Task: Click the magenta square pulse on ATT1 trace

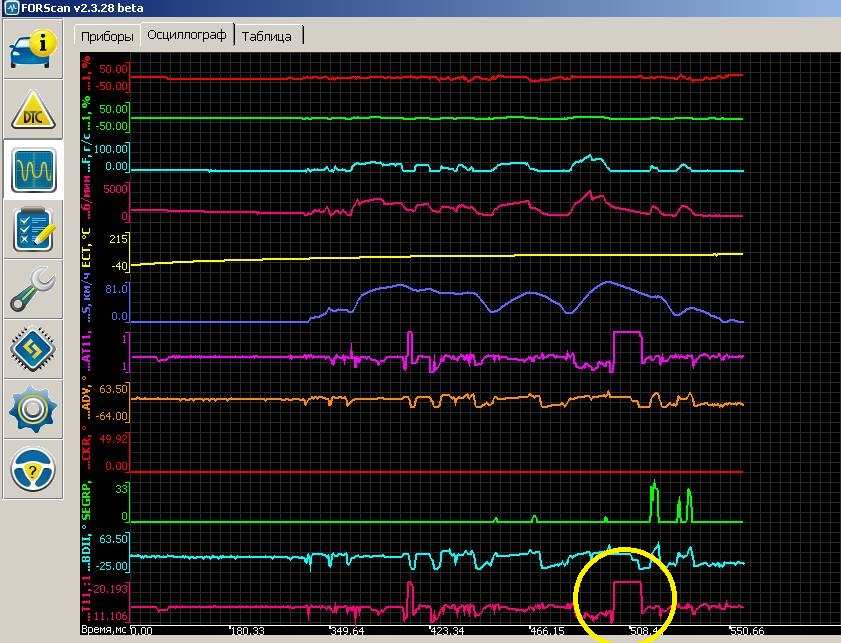Action: point(627,332)
